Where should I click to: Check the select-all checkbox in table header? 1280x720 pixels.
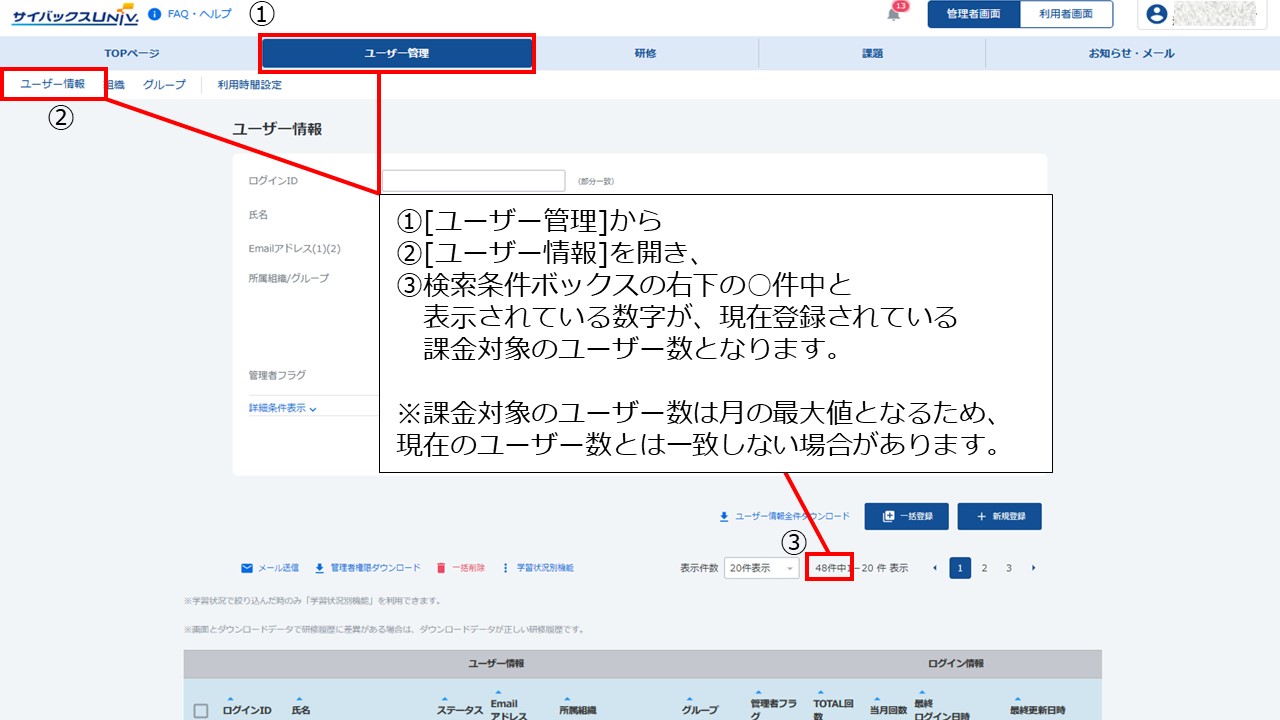tap(201, 711)
